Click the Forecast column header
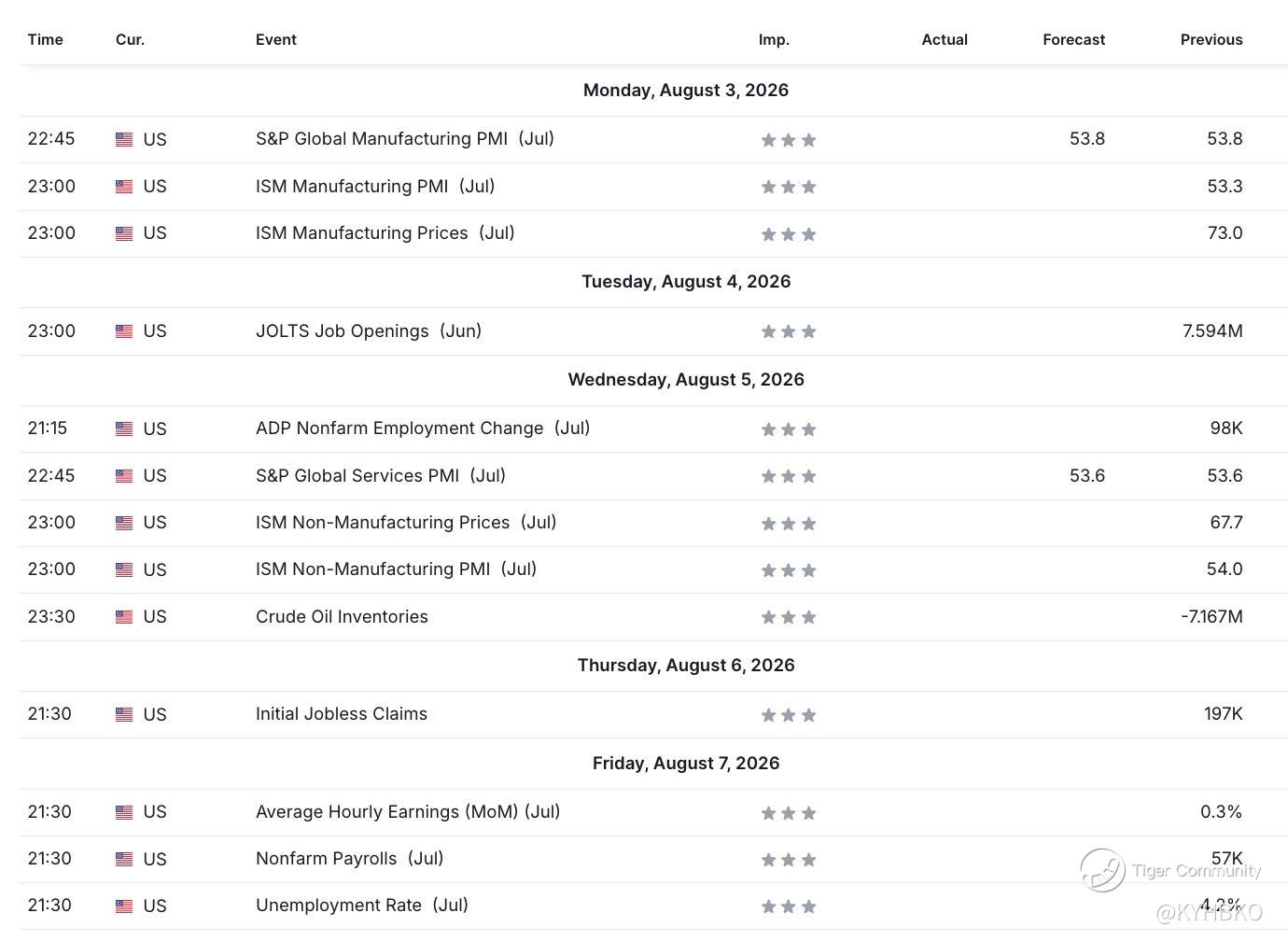The image size is (1288, 941). pos(1073,39)
